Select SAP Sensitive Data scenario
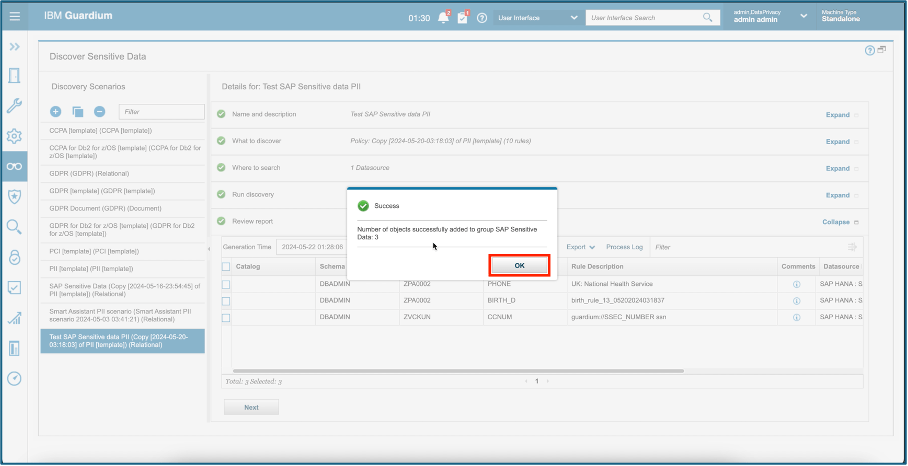The image size is (908, 466). click(x=123, y=290)
